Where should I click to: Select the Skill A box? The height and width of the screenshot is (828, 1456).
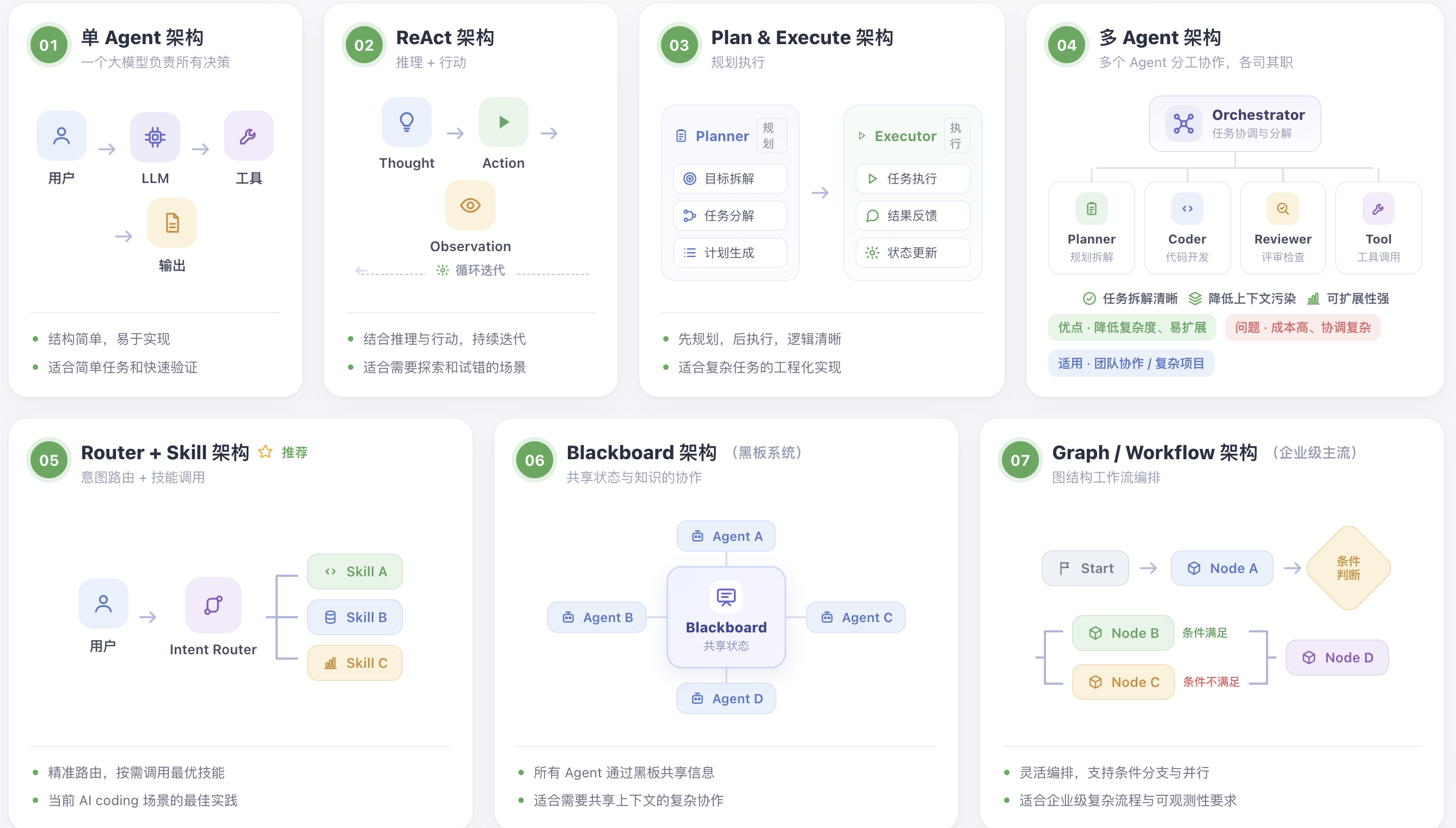pyautogui.click(x=355, y=571)
